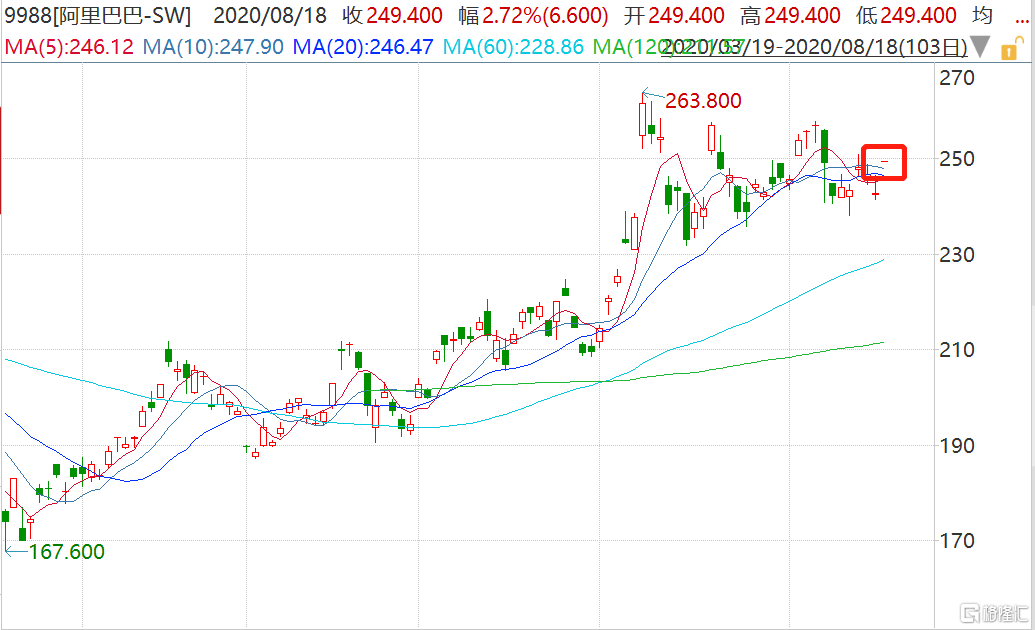This screenshot has height=630, width=1035.
Task: Open the gray triangle dropdown beside date range
Action: 982,47
